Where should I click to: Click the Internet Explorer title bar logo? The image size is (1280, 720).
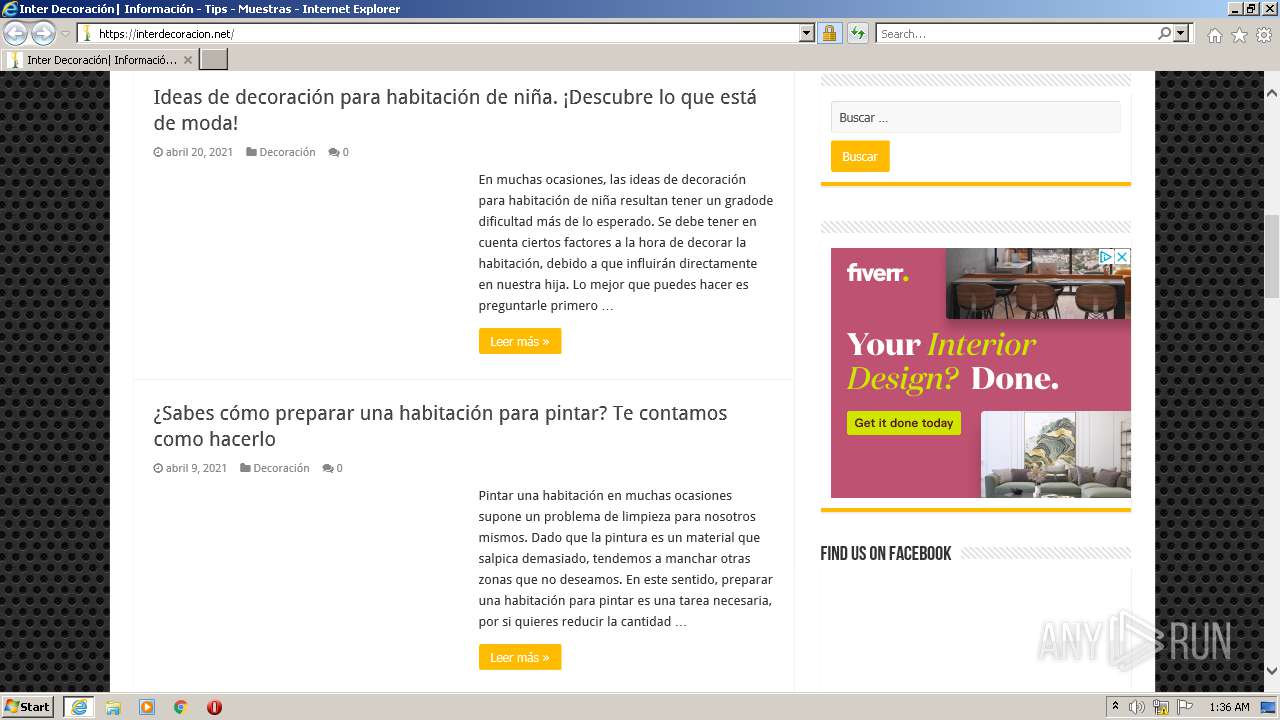click(10, 9)
